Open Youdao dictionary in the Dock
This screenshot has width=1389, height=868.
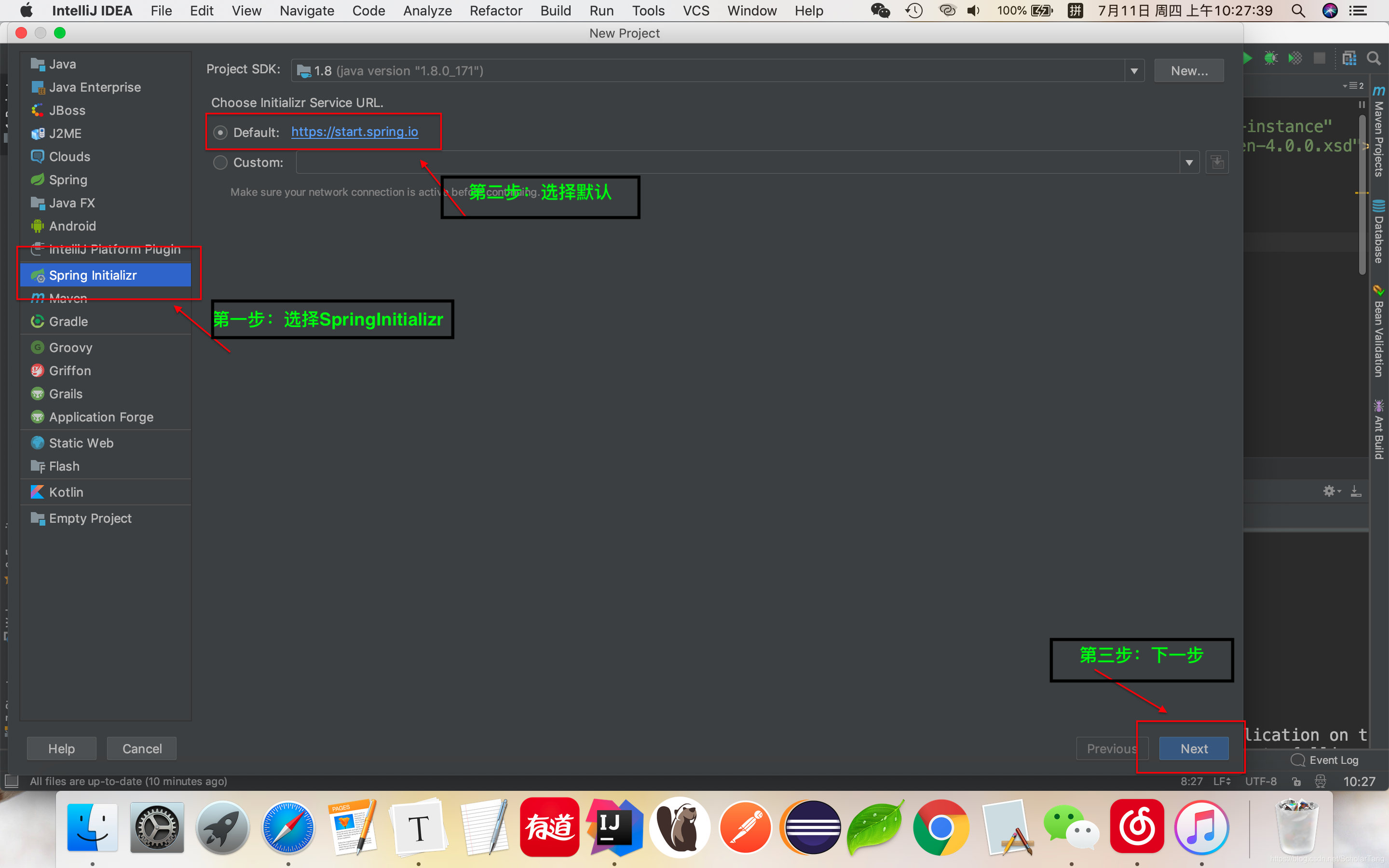point(549,827)
